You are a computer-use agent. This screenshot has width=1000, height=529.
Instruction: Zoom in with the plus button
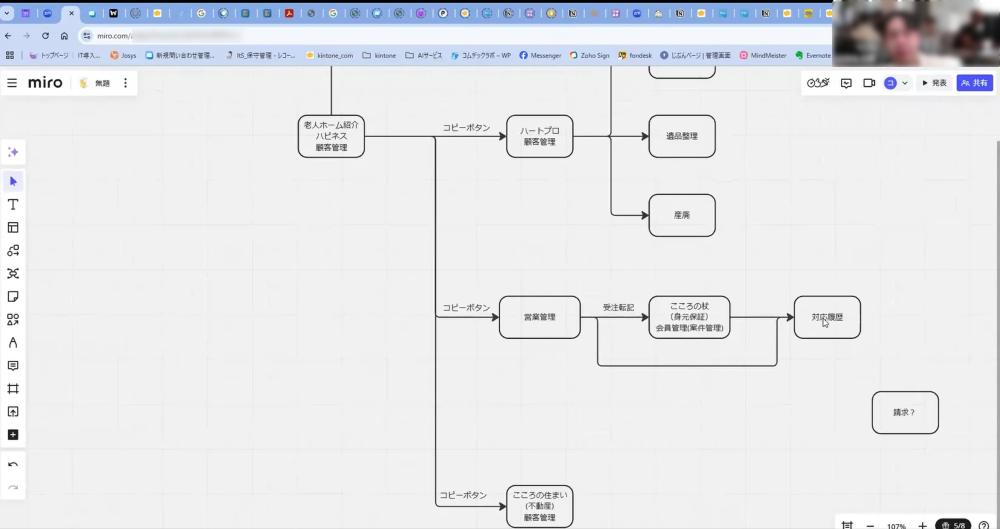click(x=922, y=525)
